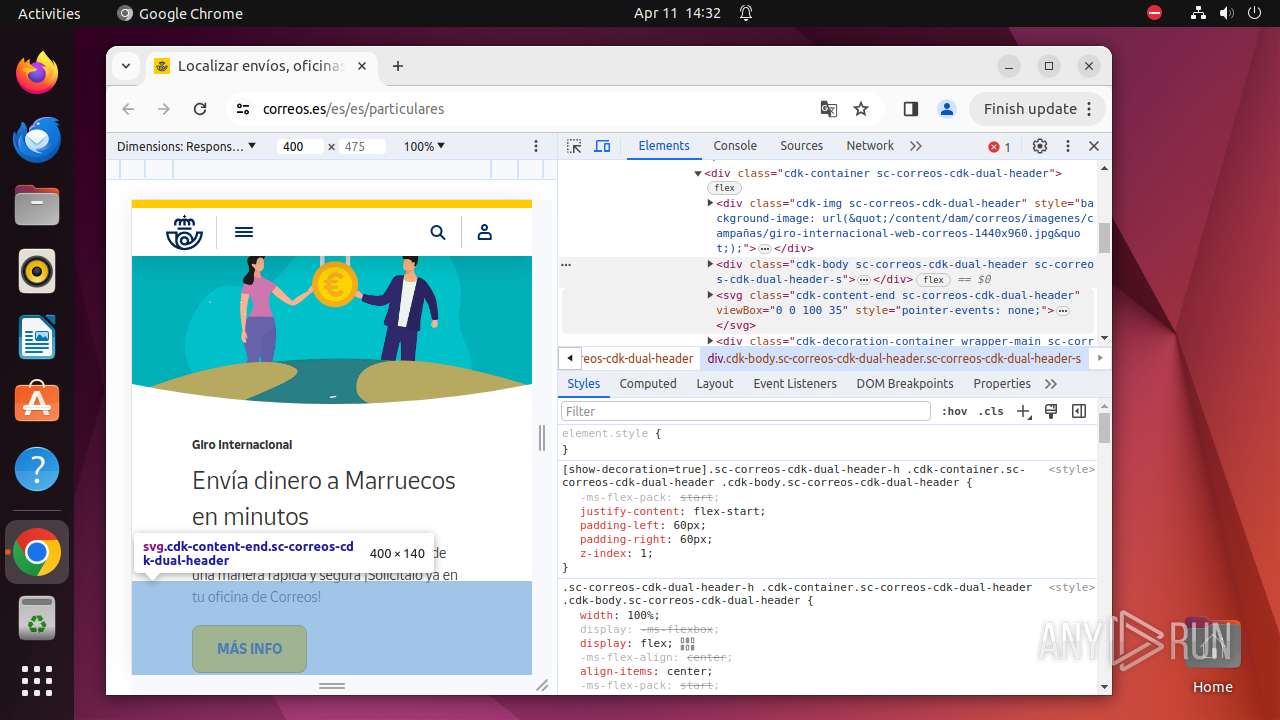Open the Dimensions Responsive dropdown

point(186,146)
